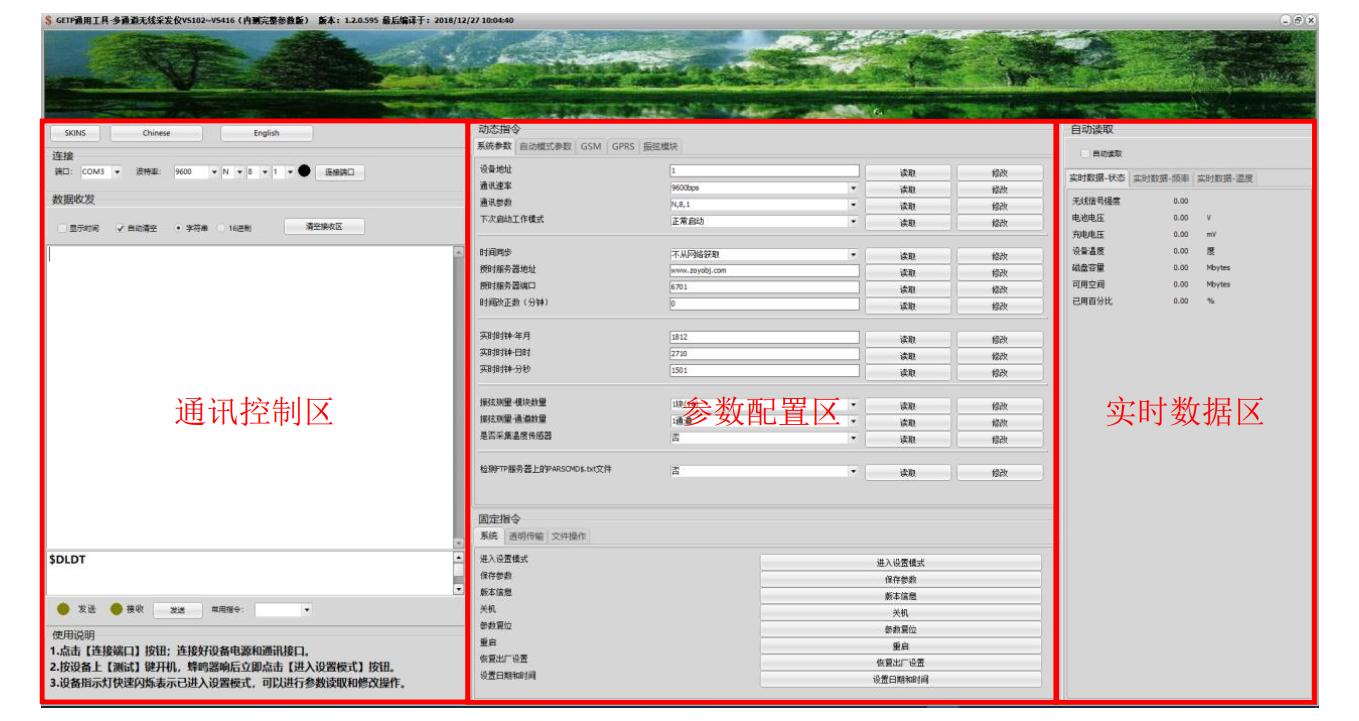Screen dimensions: 1359x721
Task: Switch to the 实时数据-温度 tab
Action: click(x=1225, y=178)
